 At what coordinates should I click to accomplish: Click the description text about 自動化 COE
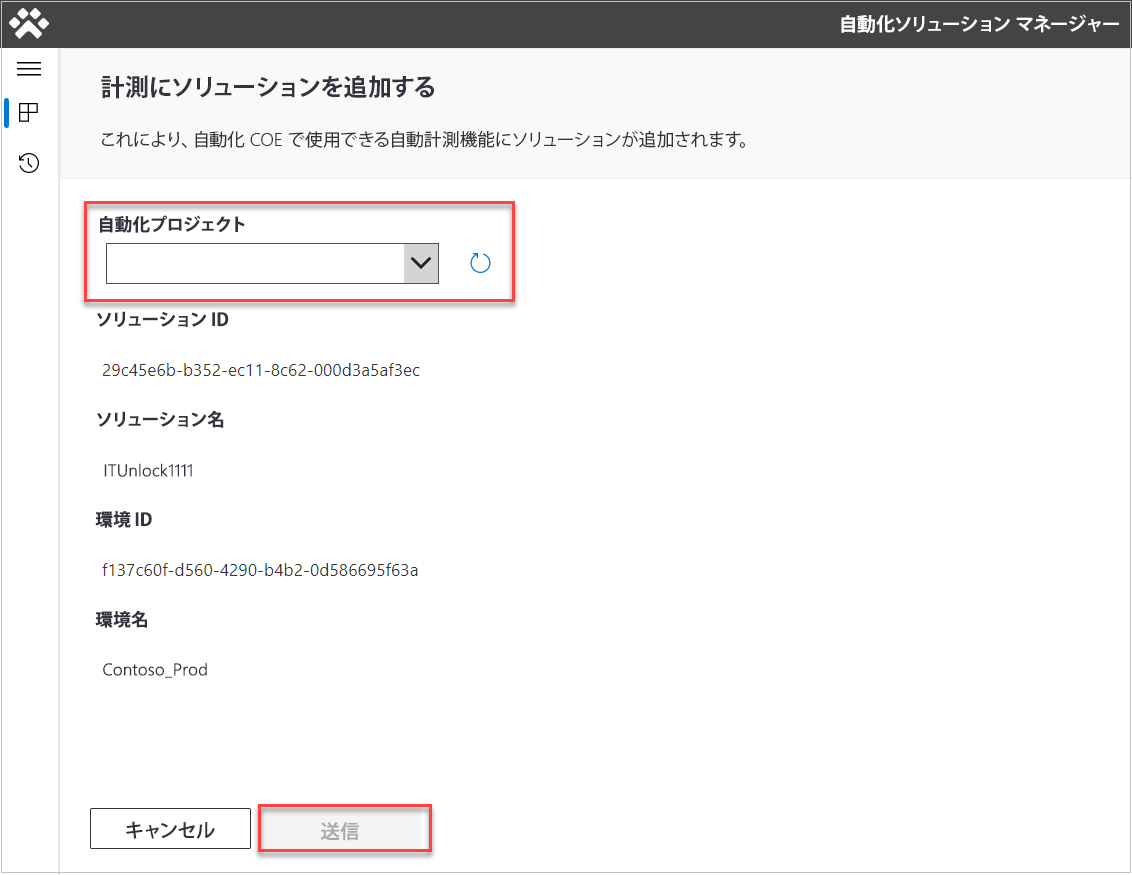tap(424, 139)
